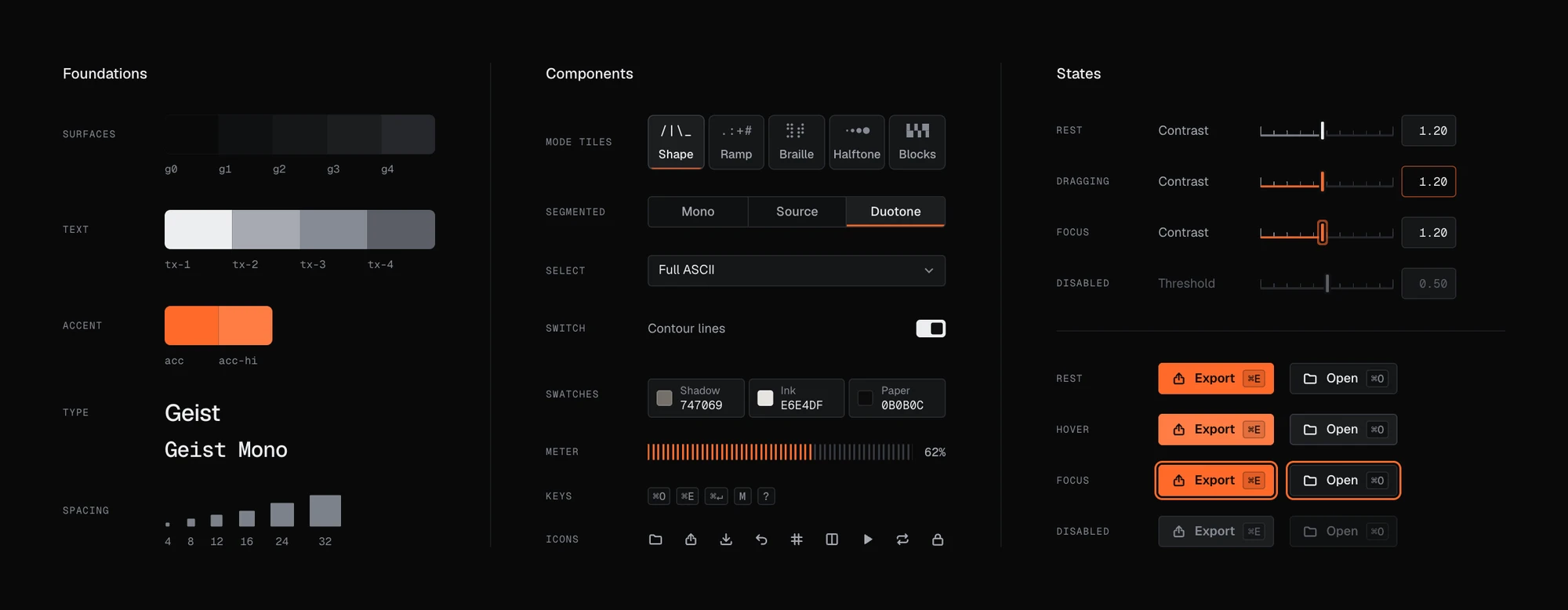Image resolution: width=1568 pixels, height=610 pixels.
Task: Click the Contrast slider handle in the Focus row
Action: tap(1323, 233)
